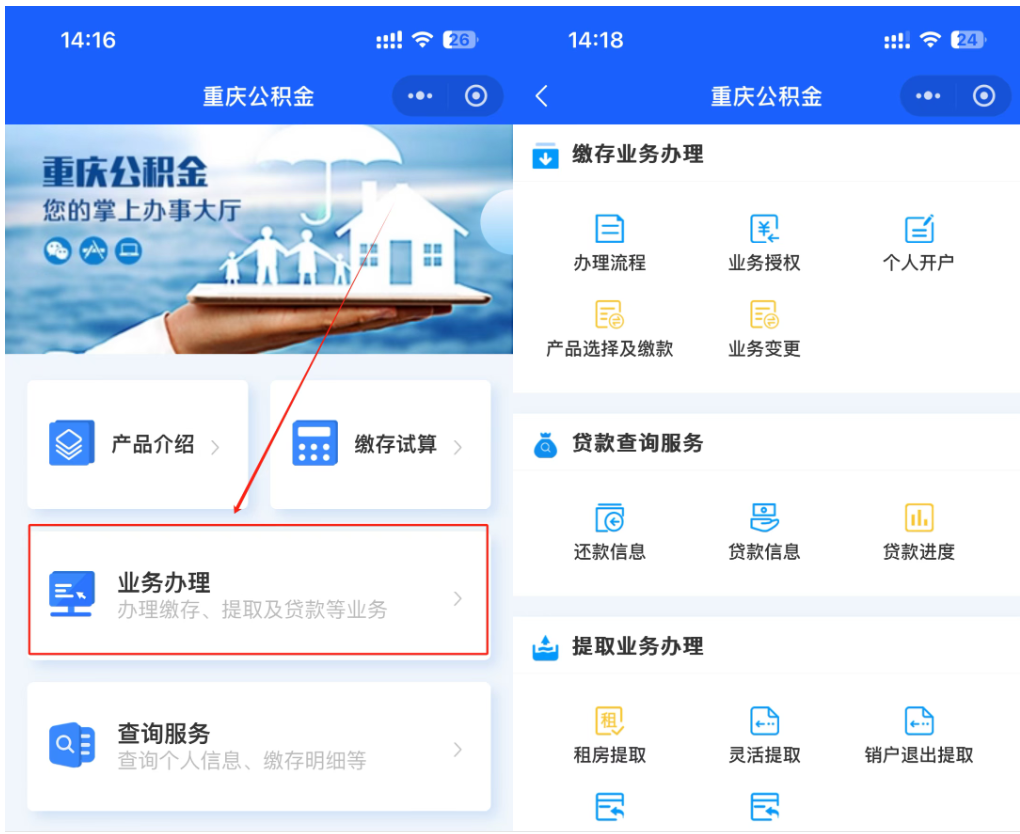1020x834 pixels.
Task: View 贷款信息 loan info icon
Action: (x=764, y=519)
